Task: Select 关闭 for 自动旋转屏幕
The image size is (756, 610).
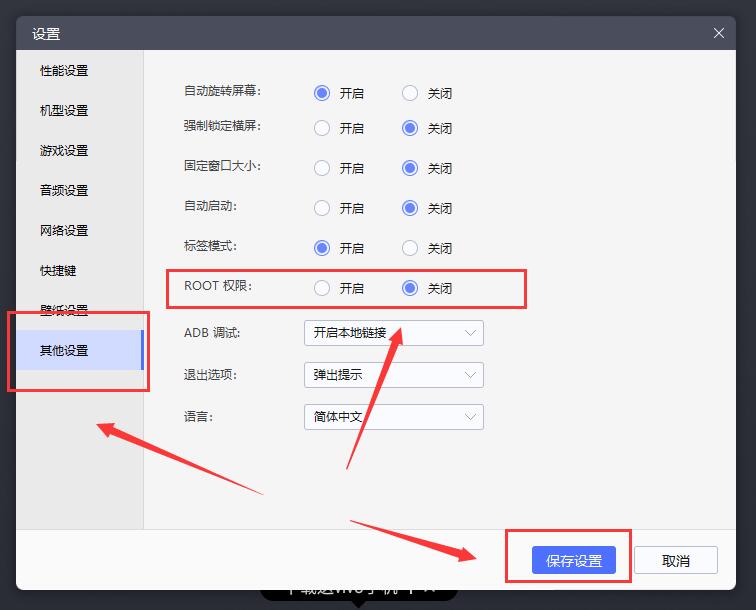Action: (x=410, y=93)
